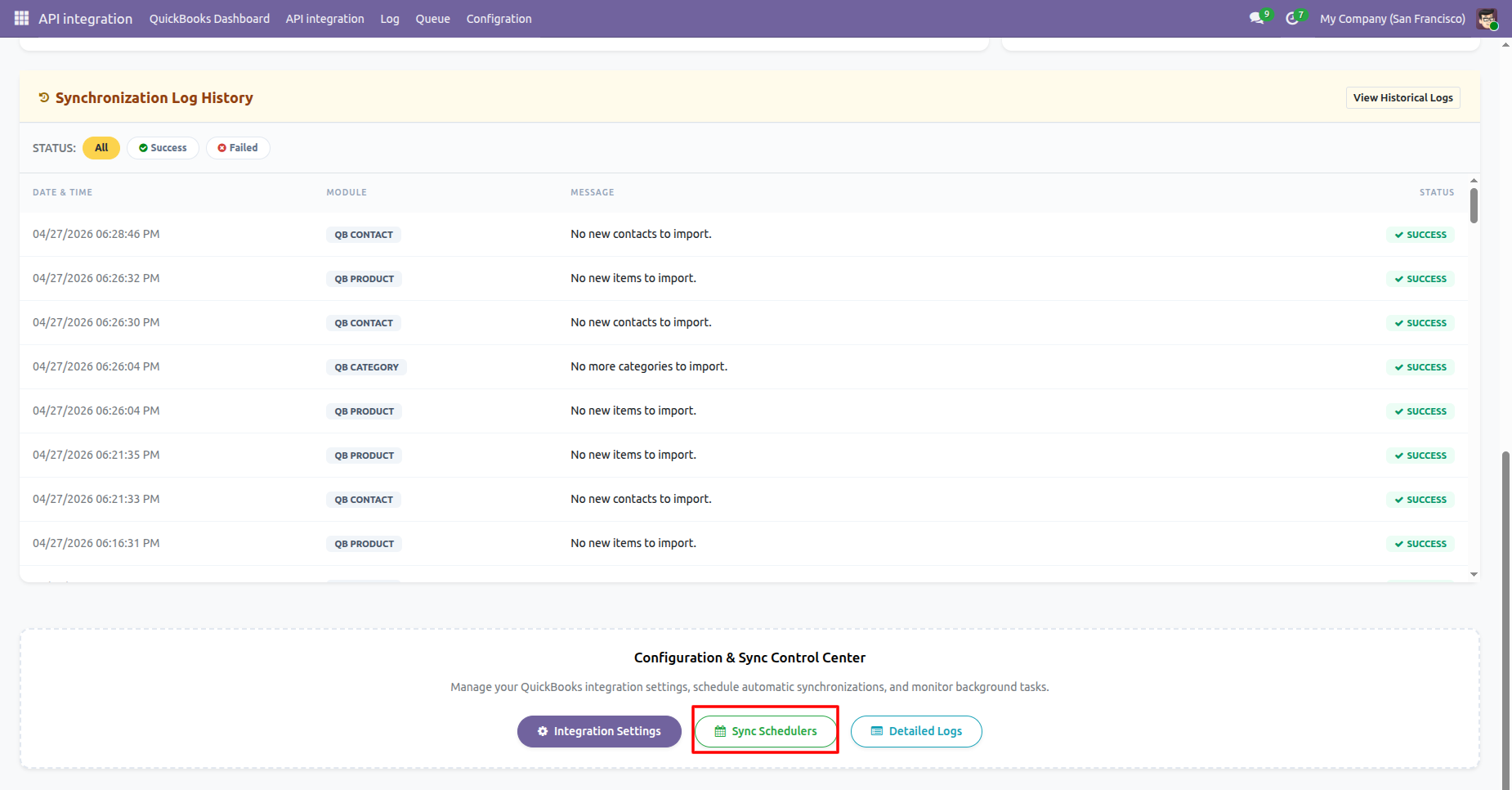The image size is (1512, 790).
Task: Click the API integration app title
Action: 85,19
